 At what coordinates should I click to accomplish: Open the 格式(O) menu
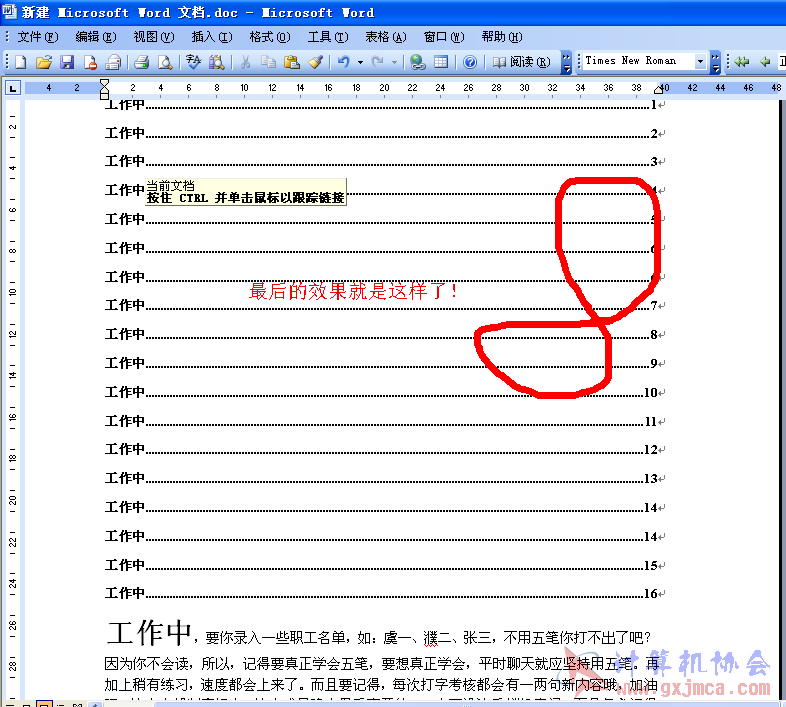[x=270, y=37]
